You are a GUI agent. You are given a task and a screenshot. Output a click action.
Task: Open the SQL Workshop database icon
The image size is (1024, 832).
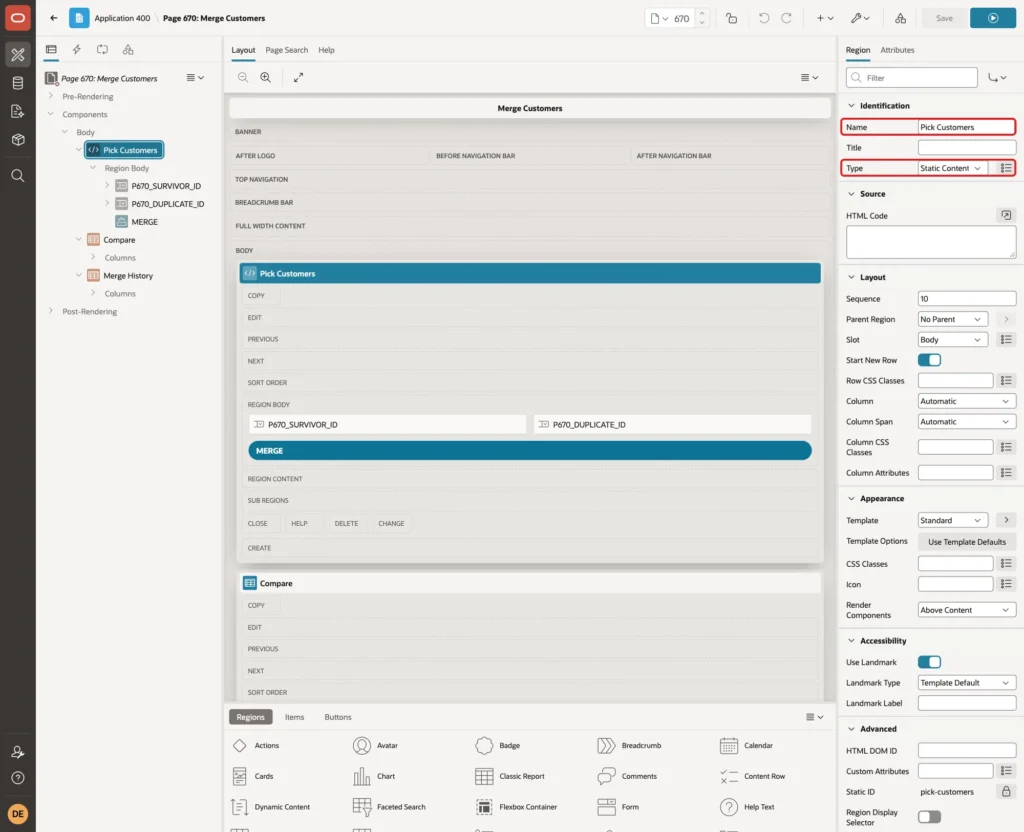coord(18,83)
